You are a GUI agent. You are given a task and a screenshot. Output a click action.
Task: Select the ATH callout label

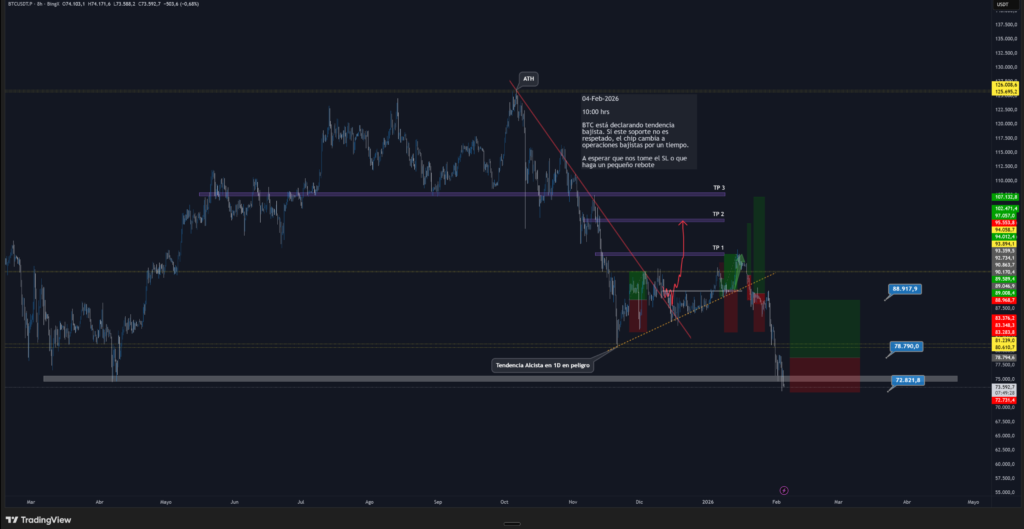click(528, 80)
